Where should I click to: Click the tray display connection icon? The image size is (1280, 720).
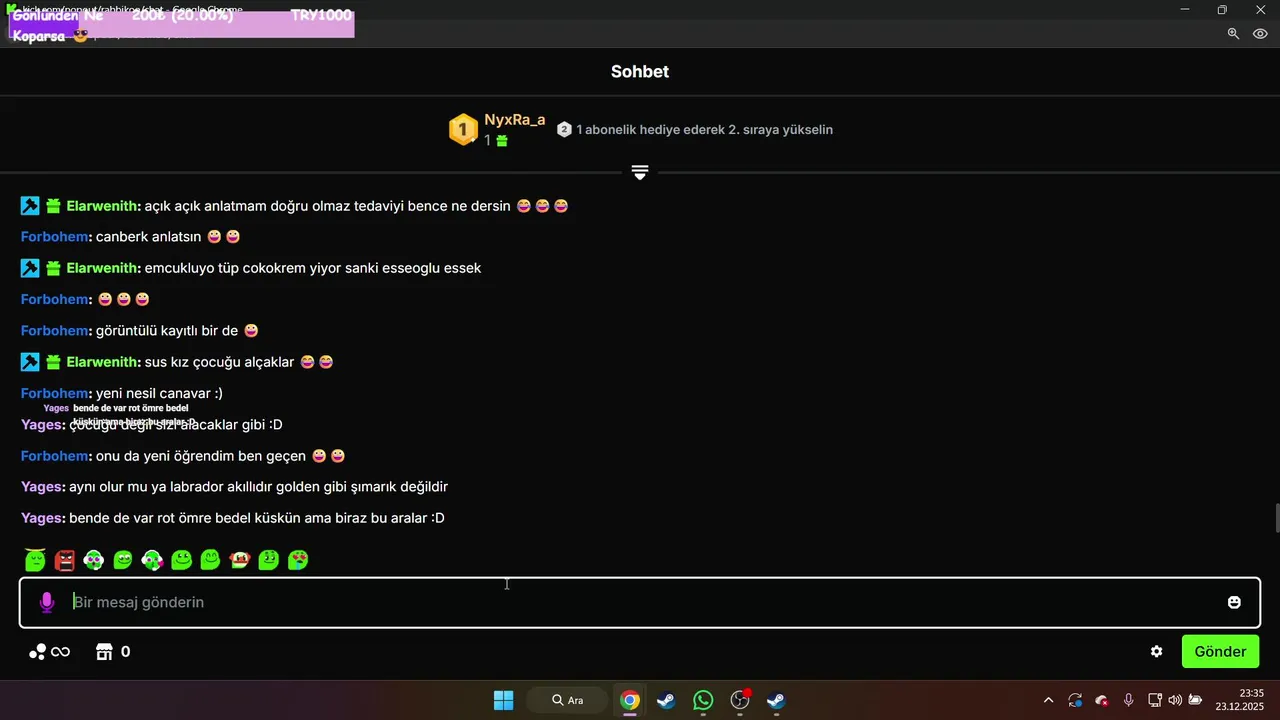(1154, 700)
